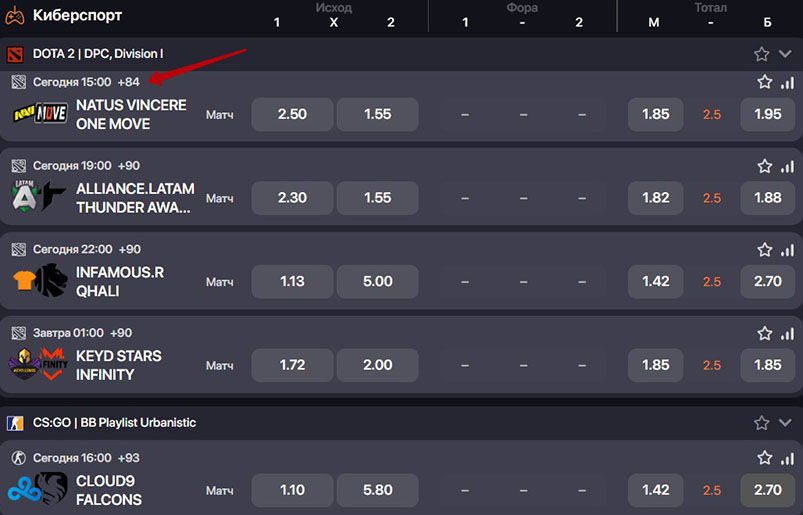Open statistics for Natus Vincere match
Viewport: 803px width, 515px height.
[787, 82]
